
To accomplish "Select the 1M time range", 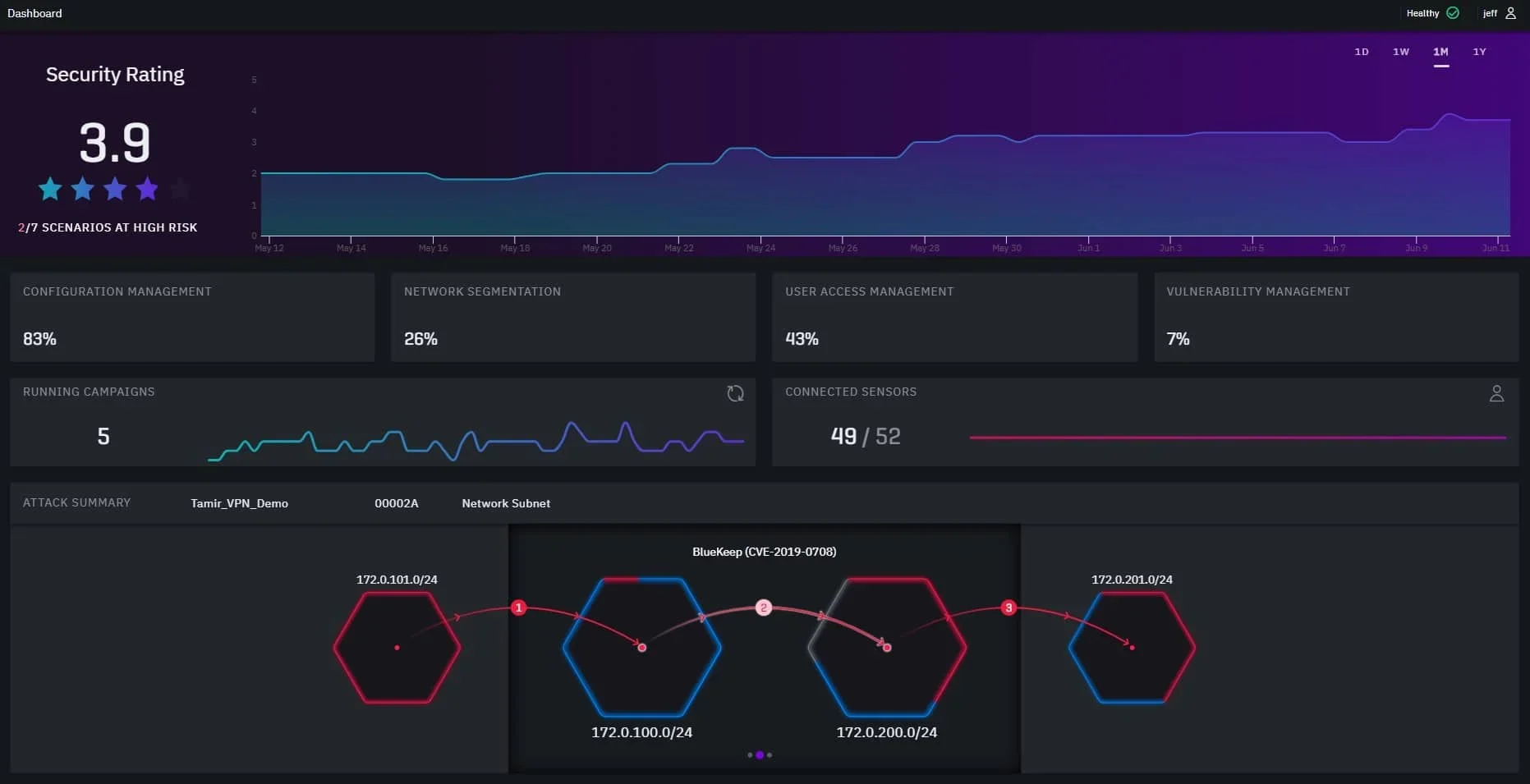I will 1440,52.
